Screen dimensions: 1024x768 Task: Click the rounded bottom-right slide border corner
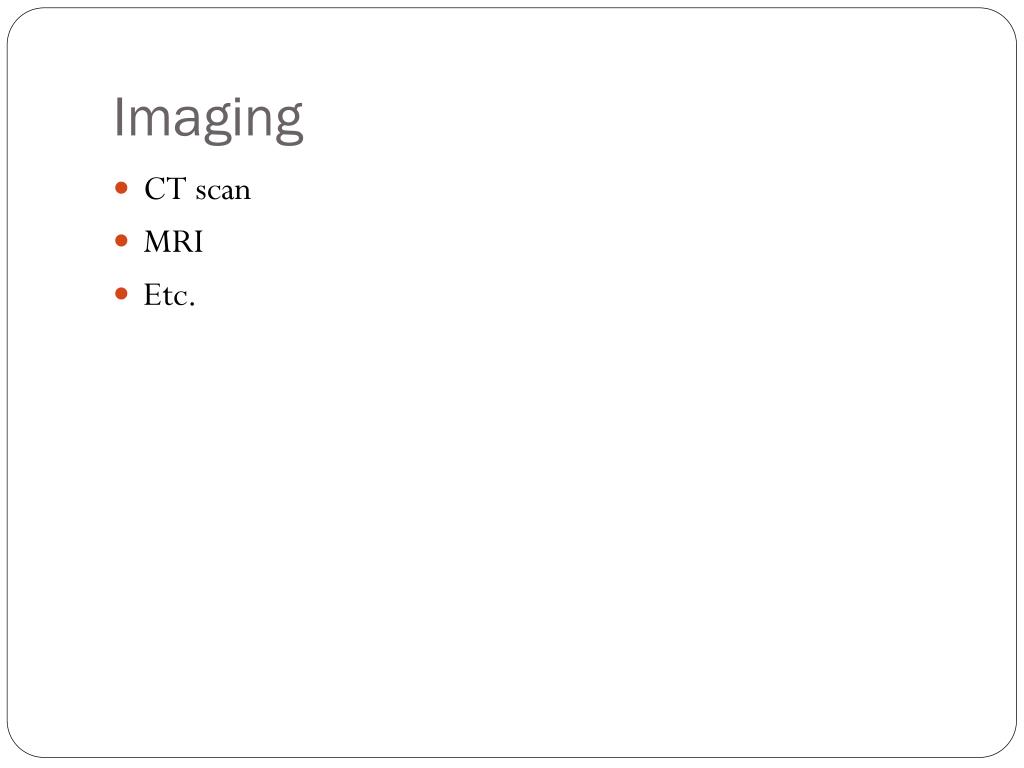[1004, 746]
